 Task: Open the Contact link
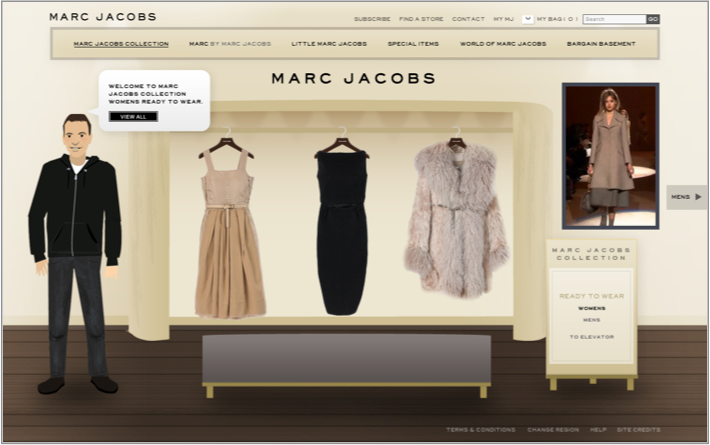pyautogui.click(x=468, y=19)
